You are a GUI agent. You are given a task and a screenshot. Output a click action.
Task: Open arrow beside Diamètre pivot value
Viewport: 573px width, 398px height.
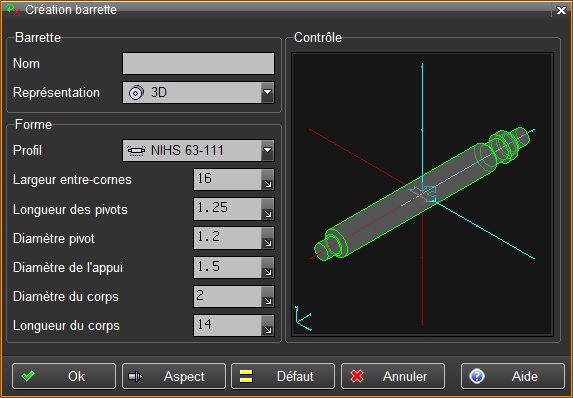(268, 238)
